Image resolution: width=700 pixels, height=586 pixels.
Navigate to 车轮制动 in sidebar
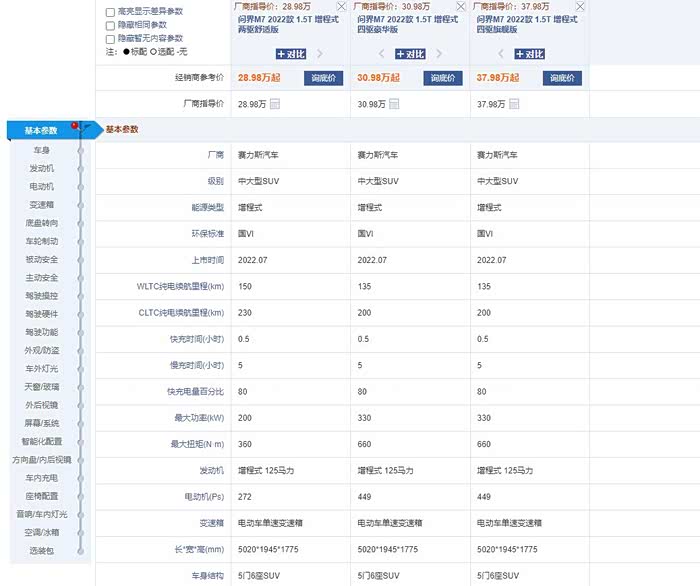click(x=42, y=241)
